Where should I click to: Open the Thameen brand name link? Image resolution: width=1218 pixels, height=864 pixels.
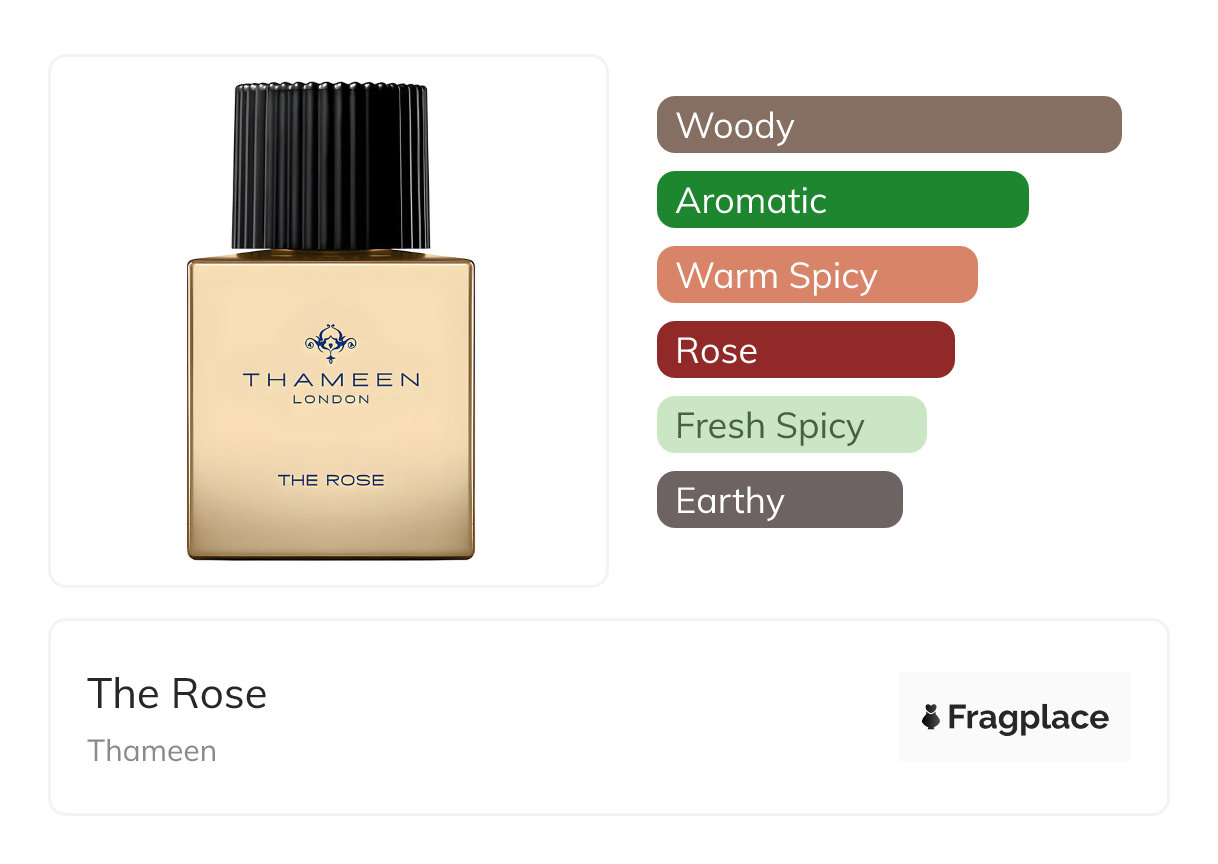pos(152,751)
